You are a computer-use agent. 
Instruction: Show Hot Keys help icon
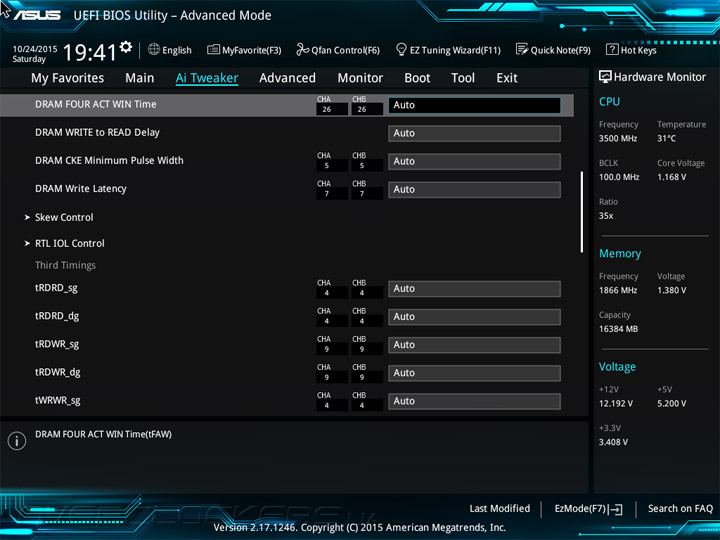(x=611, y=50)
